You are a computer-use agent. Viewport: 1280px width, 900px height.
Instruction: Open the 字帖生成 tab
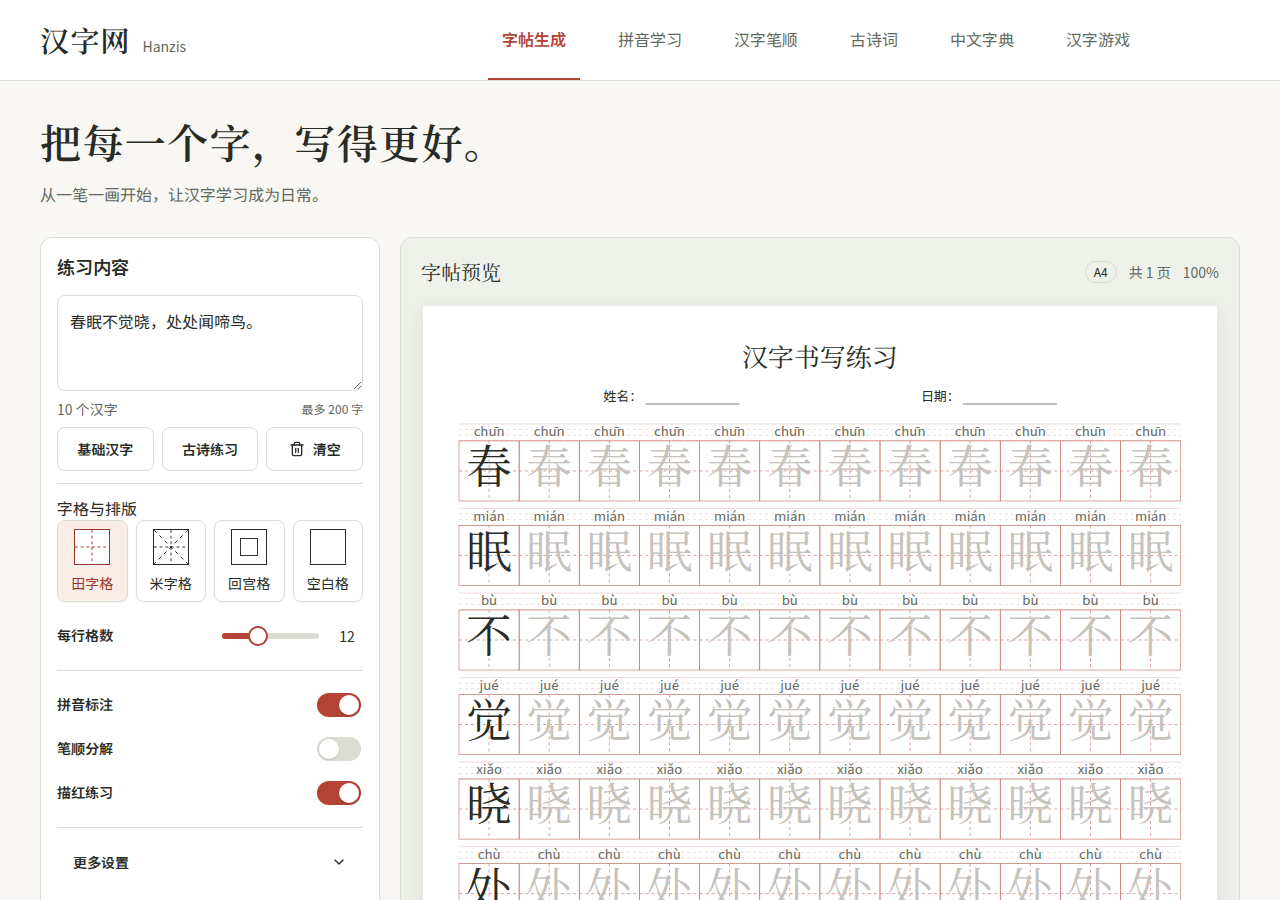(534, 40)
